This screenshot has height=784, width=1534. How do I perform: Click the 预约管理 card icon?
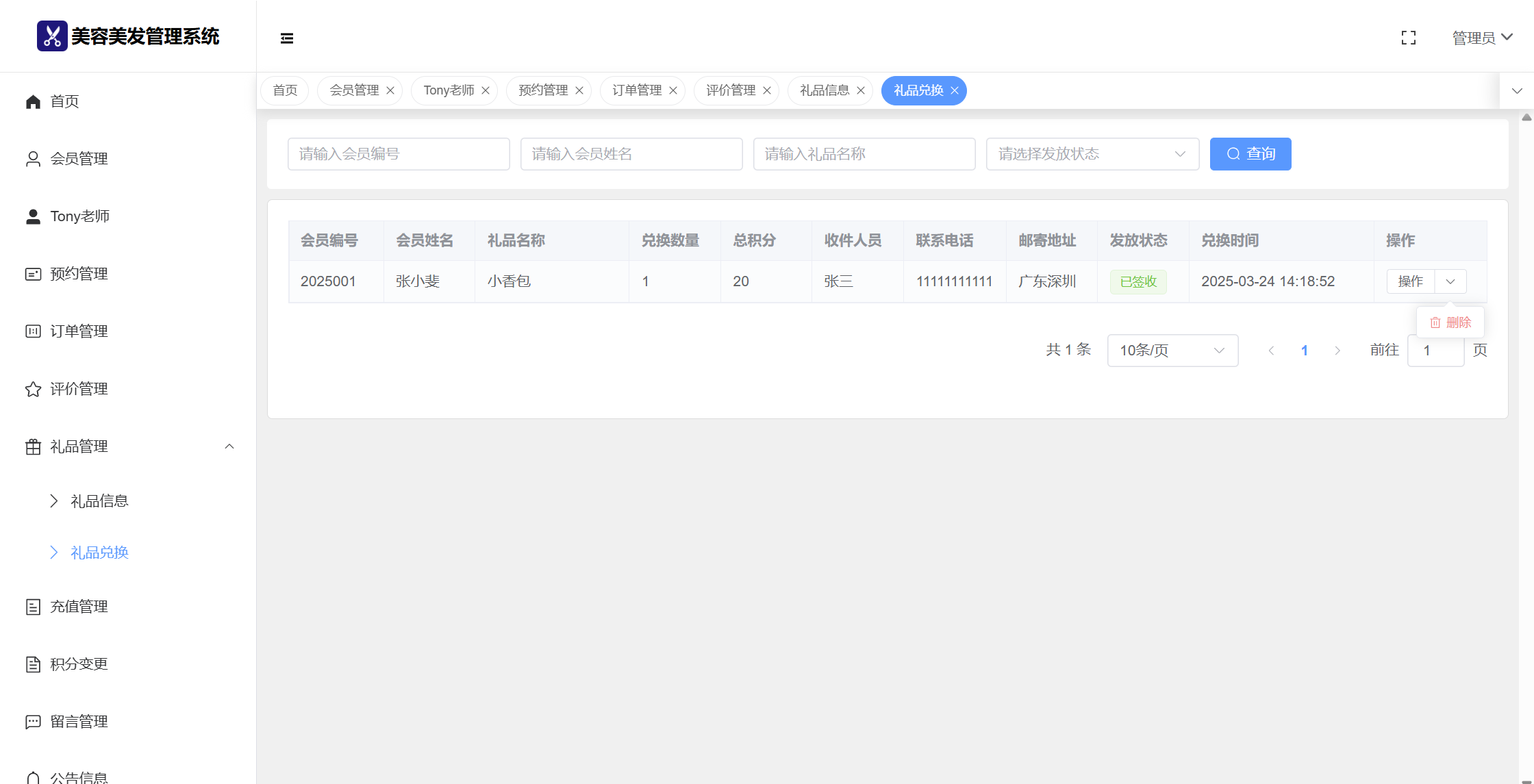(x=33, y=274)
